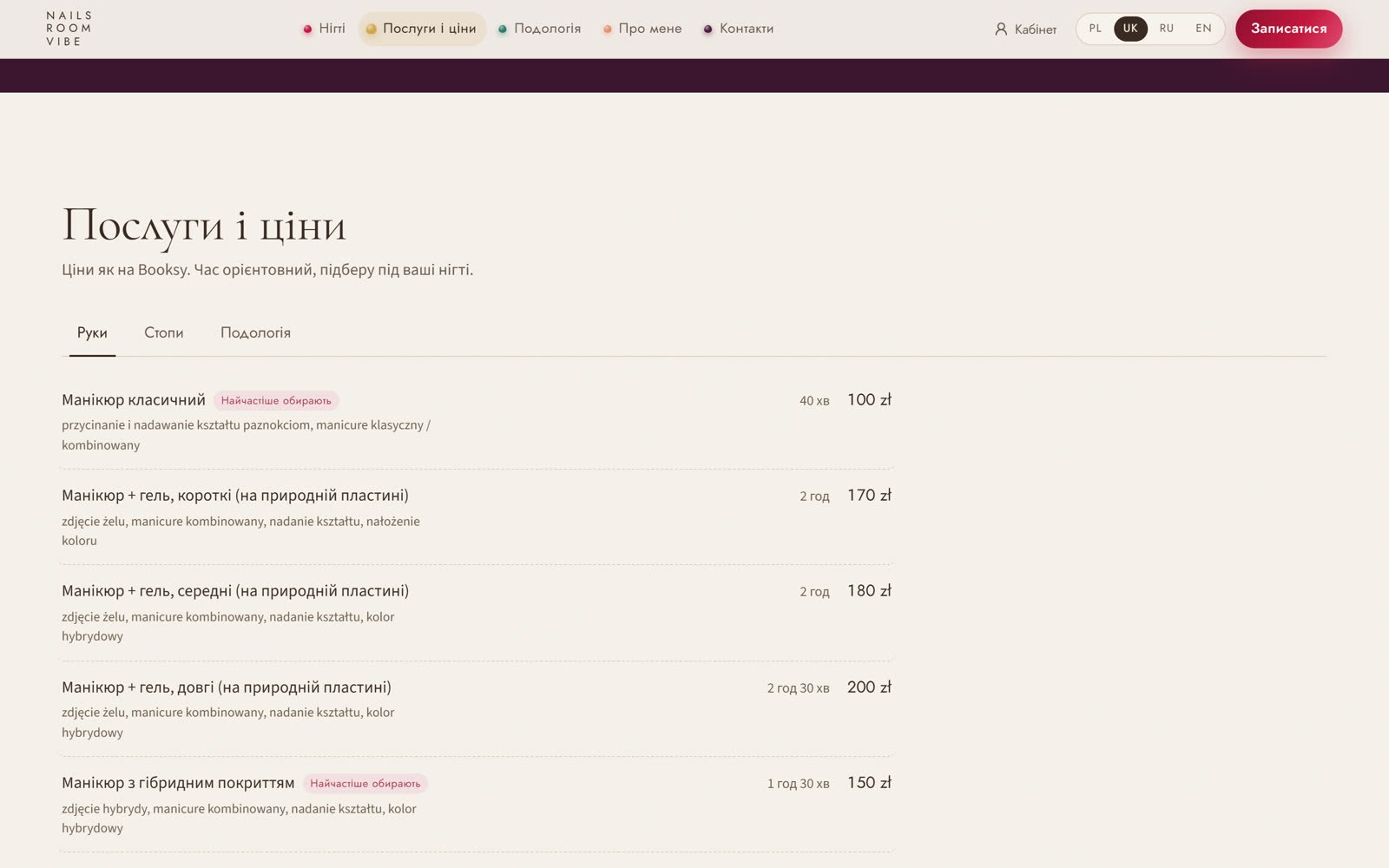The width and height of the screenshot is (1389, 868).
Task: Click the 40 хв duration
Action: coord(814,401)
